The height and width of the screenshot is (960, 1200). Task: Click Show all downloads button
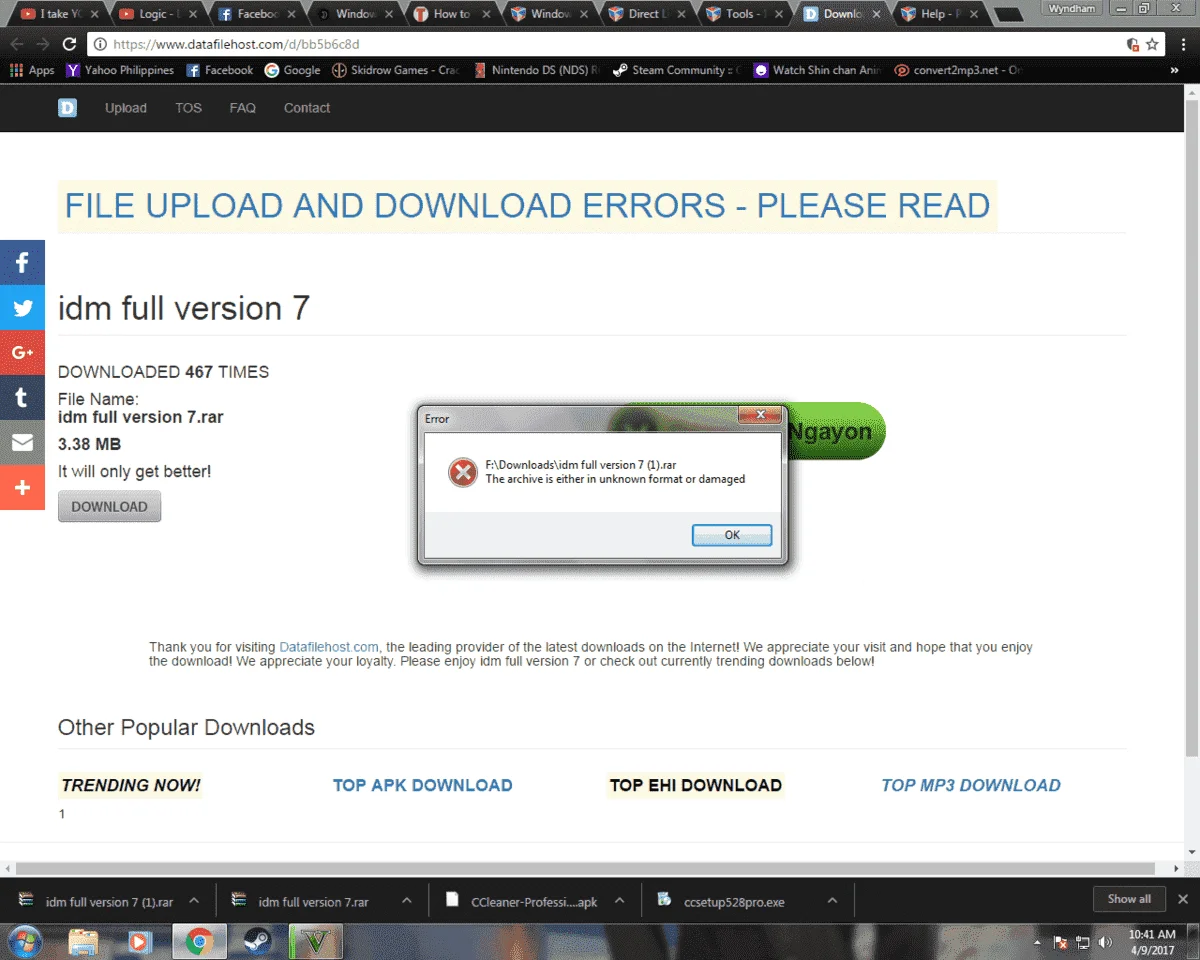(1129, 899)
